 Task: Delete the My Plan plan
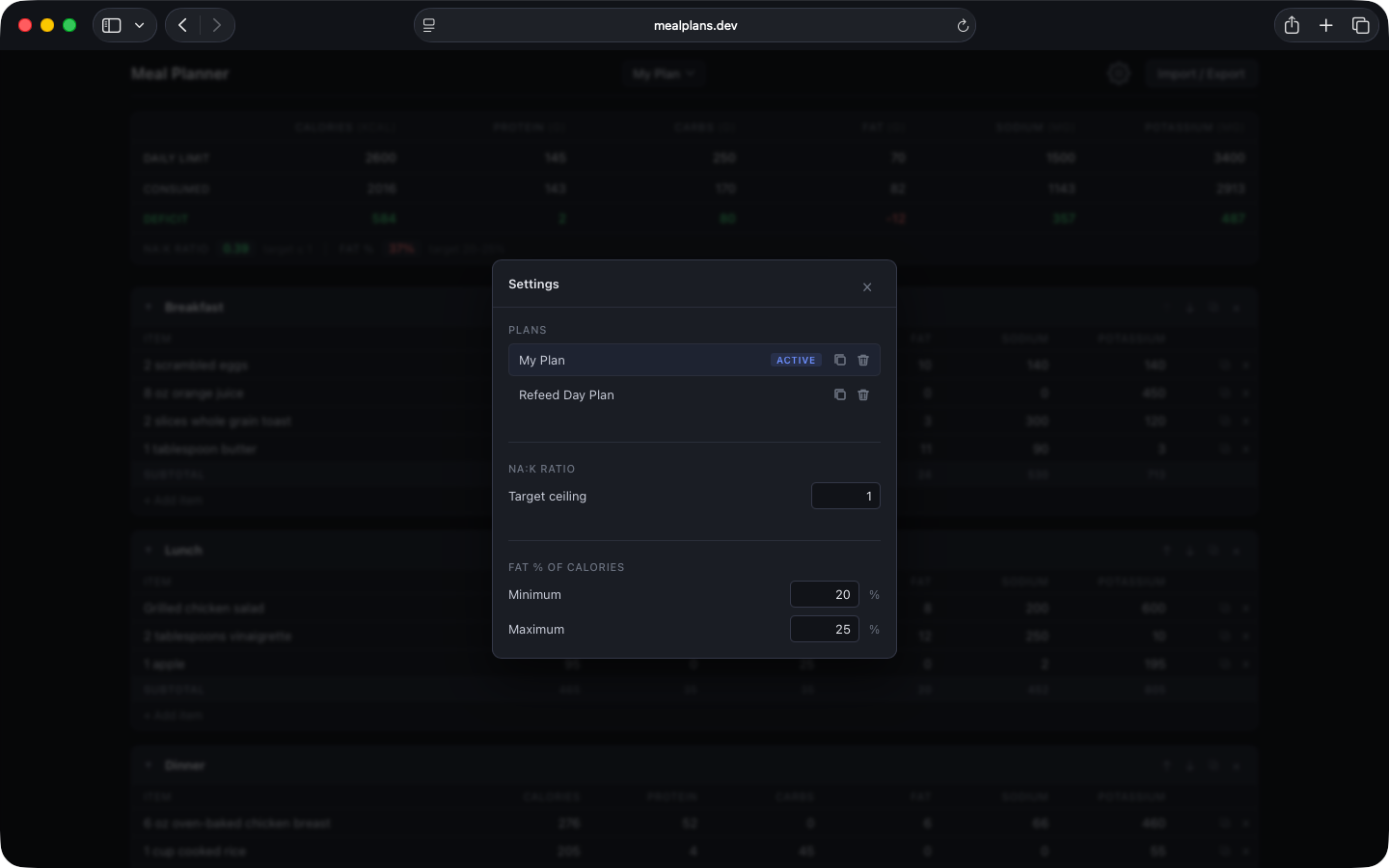pos(863,360)
